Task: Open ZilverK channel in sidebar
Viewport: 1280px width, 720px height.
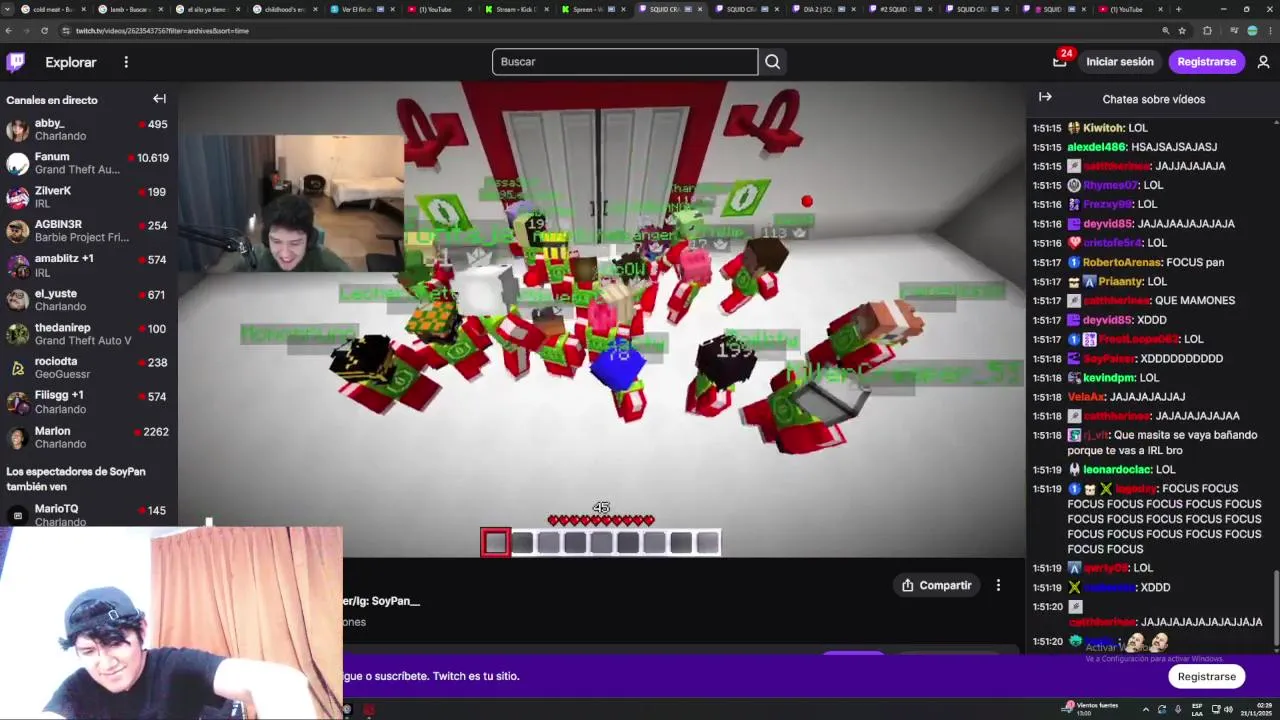Action: coord(88,197)
